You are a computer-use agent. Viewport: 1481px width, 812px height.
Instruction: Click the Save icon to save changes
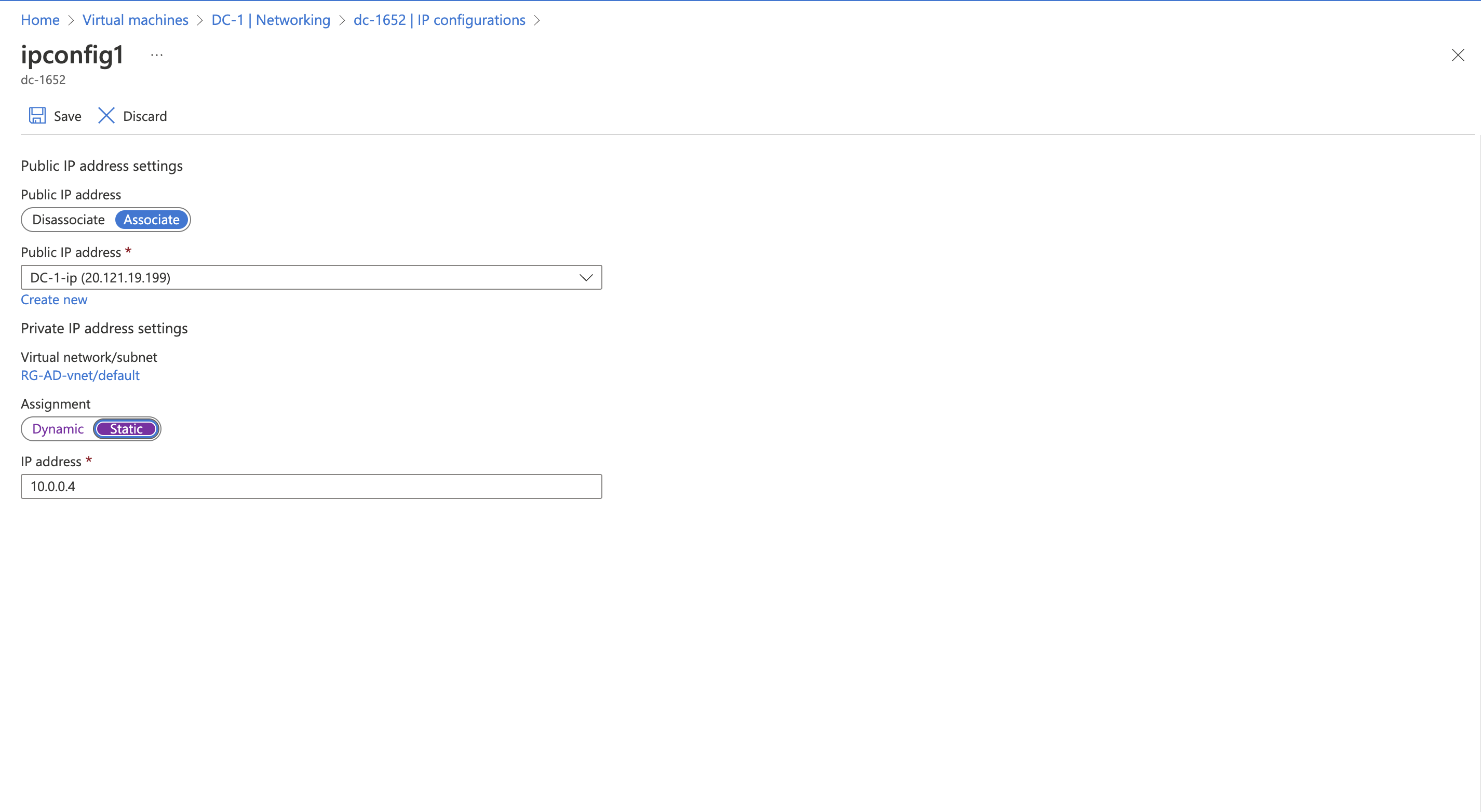coord(38,115)
